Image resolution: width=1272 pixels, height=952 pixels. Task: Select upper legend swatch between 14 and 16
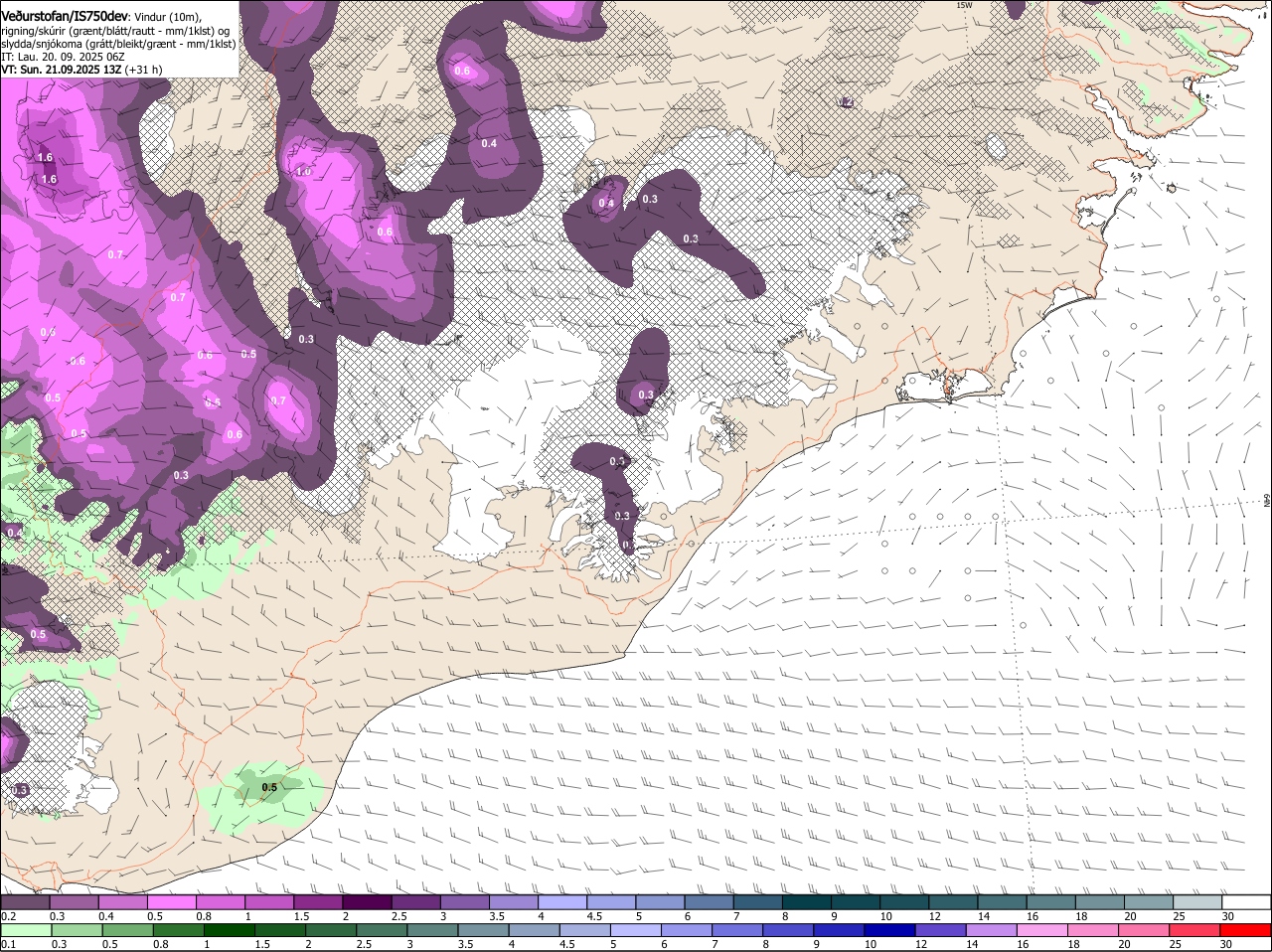click(1003, 902)
